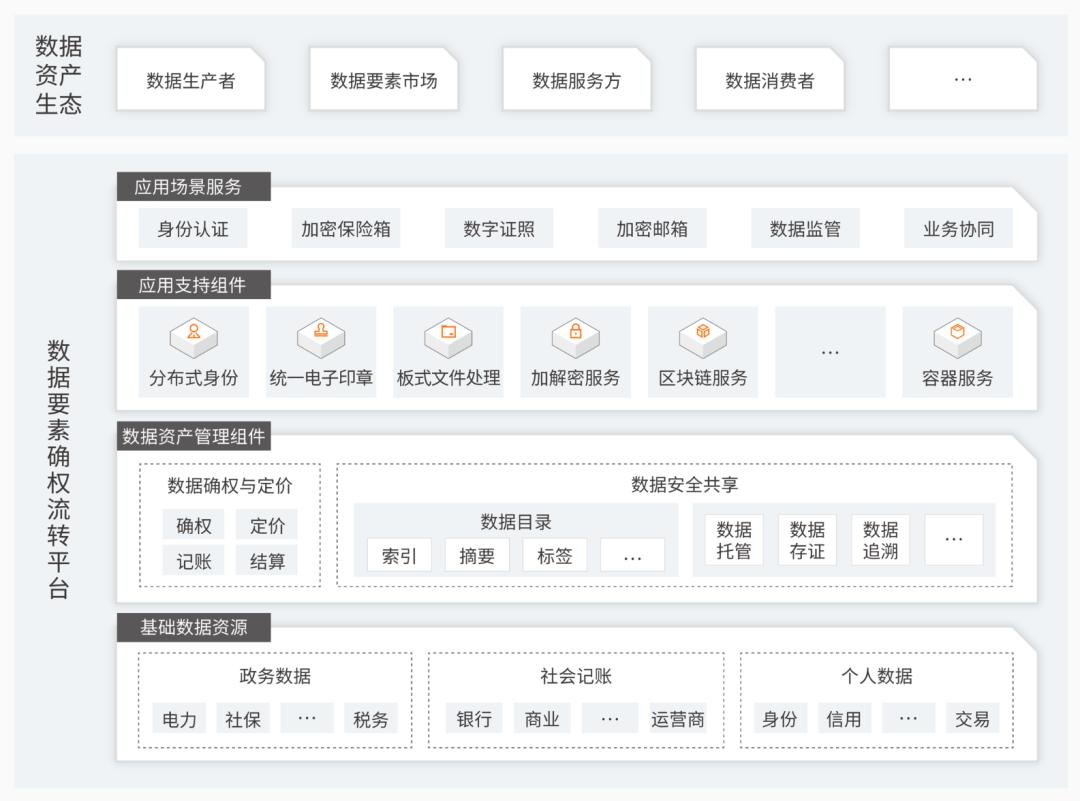Select the 银行 box

click(x=475, y=719)
